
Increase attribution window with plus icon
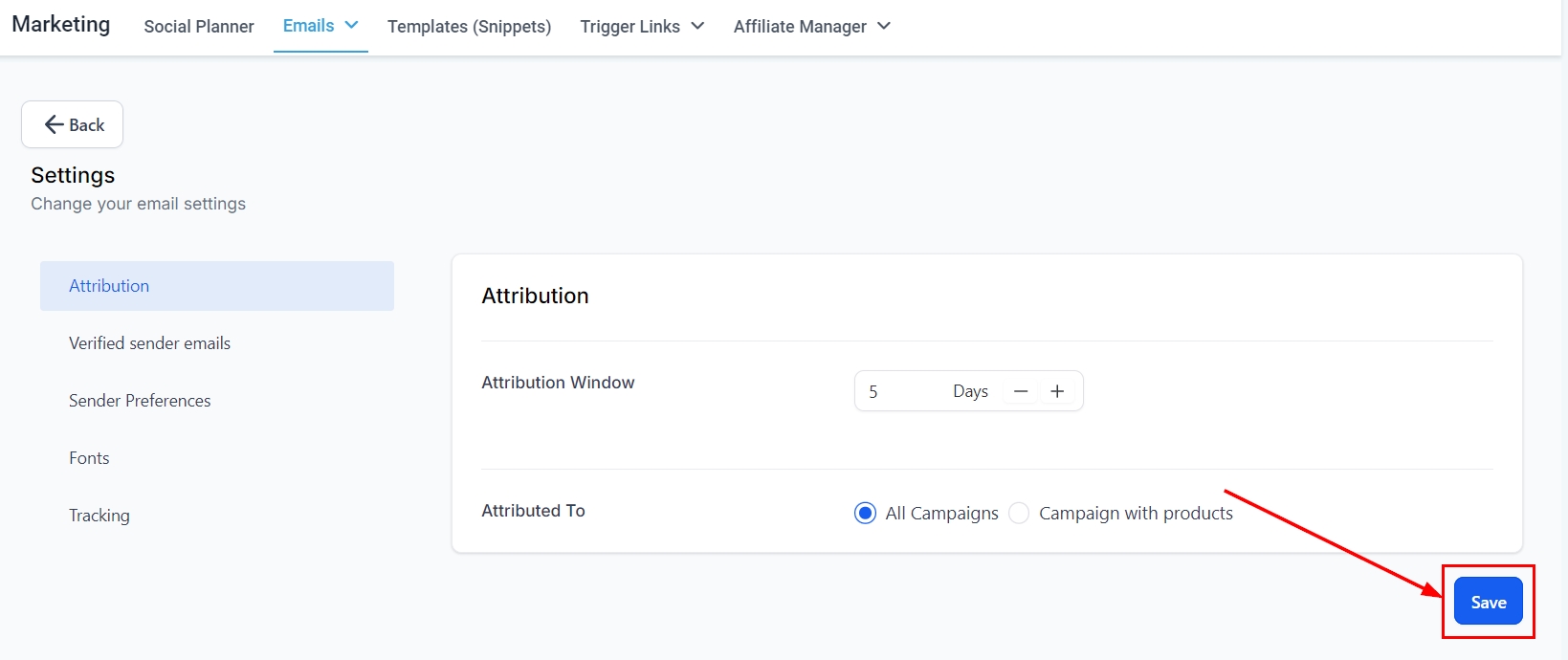click(1057, 391)
